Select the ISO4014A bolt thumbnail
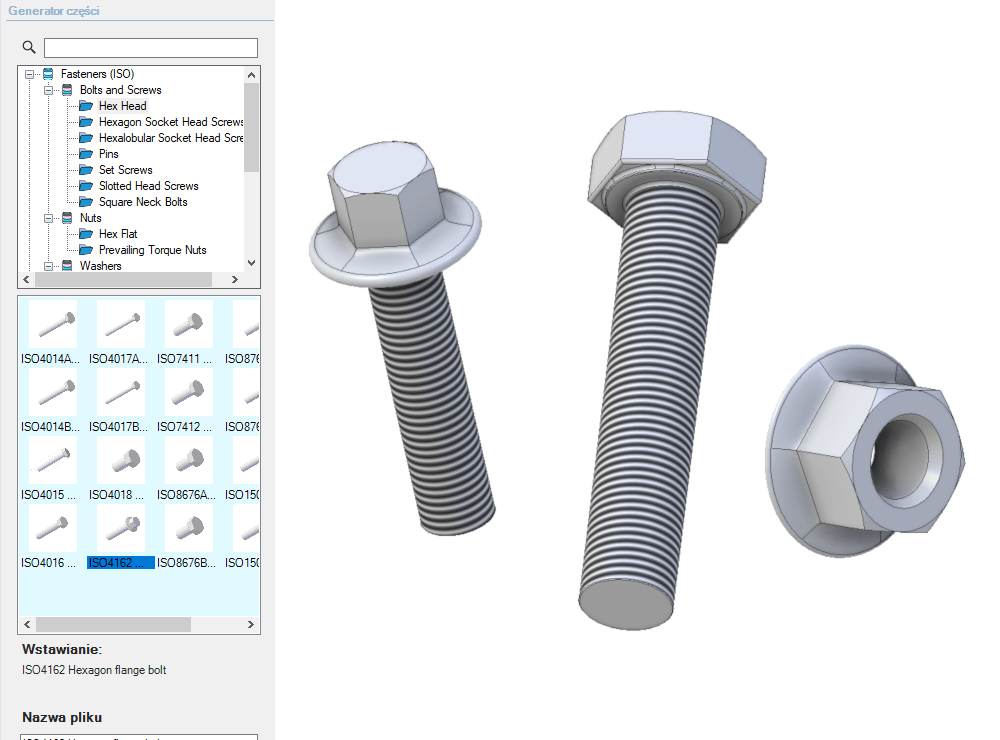 point(53,324)
